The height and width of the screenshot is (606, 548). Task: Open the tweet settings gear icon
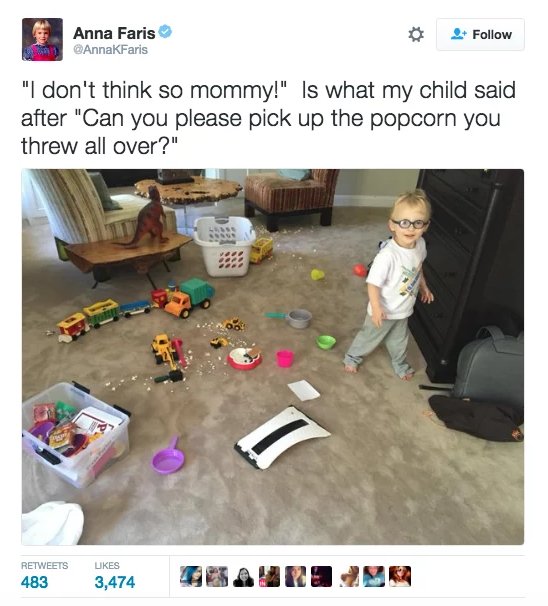pos(416,34)
